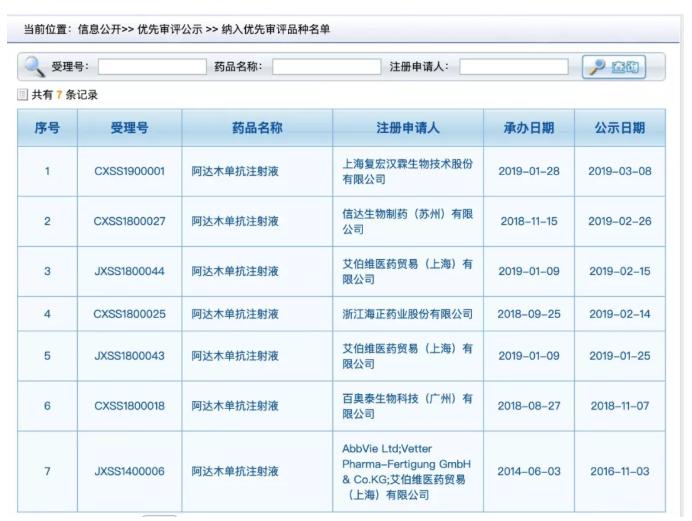
Task: Click the 查询 search button
Action: click(x=613, y=67)
